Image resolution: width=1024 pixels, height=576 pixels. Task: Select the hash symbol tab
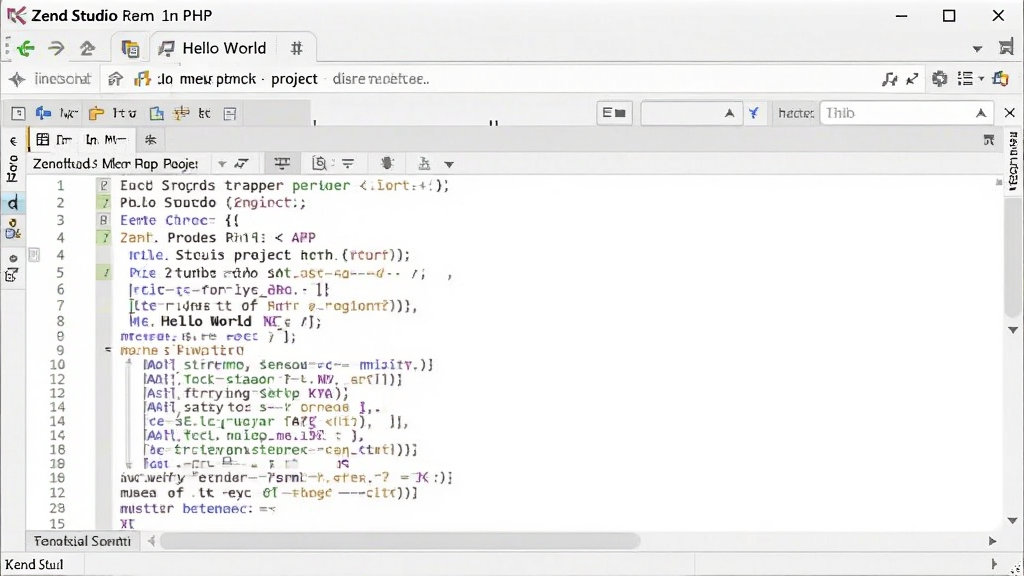click(296, 48)
